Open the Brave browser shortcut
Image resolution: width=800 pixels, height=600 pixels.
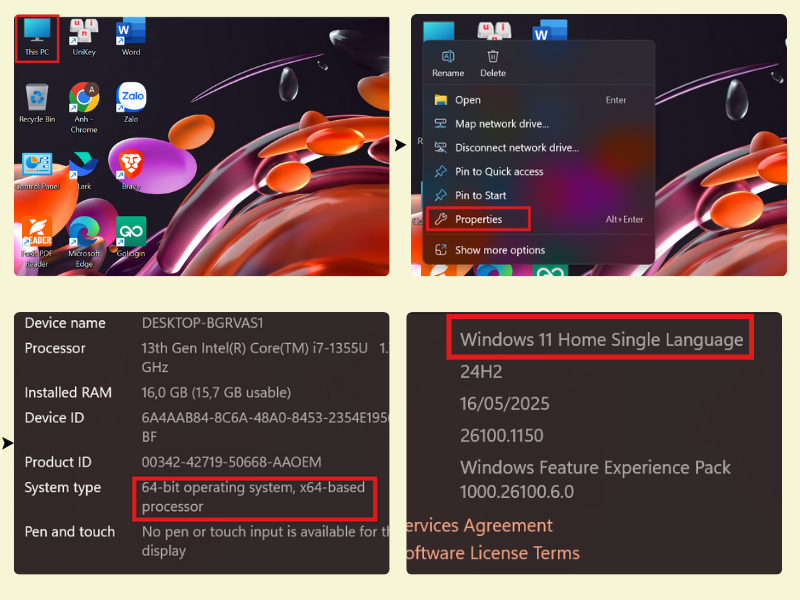(131, 170)
